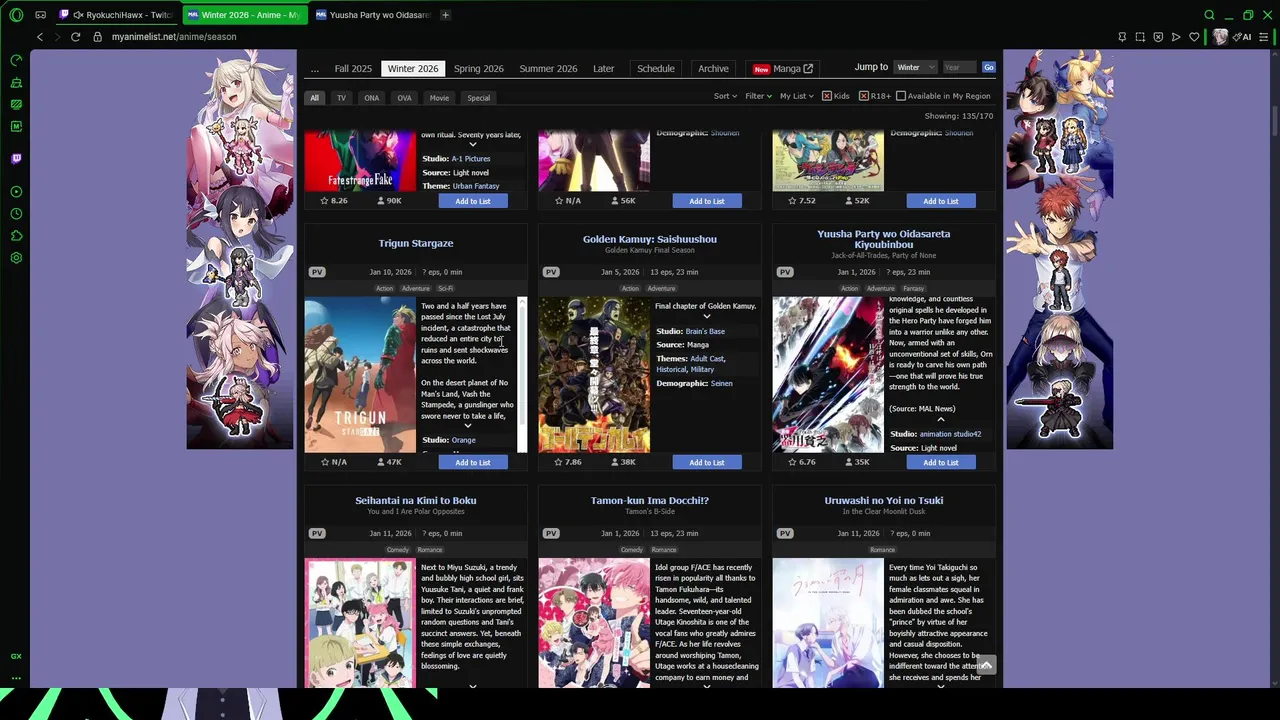
Task: Open Easy Setup menu lines icon
Action: pyautogui.click(x=1263, y=37)
